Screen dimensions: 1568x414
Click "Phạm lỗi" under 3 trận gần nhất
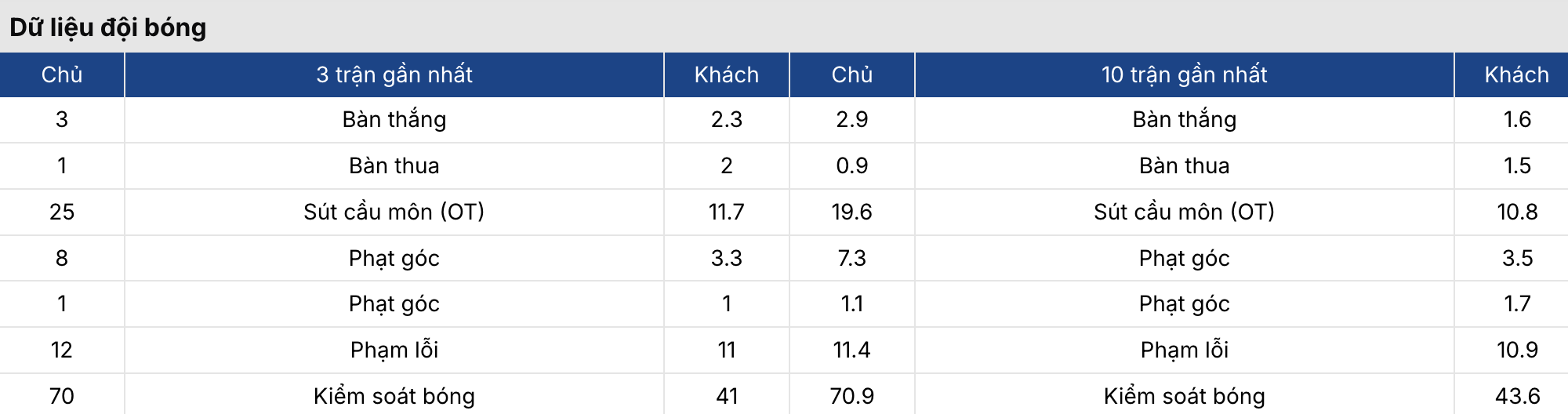394,350
